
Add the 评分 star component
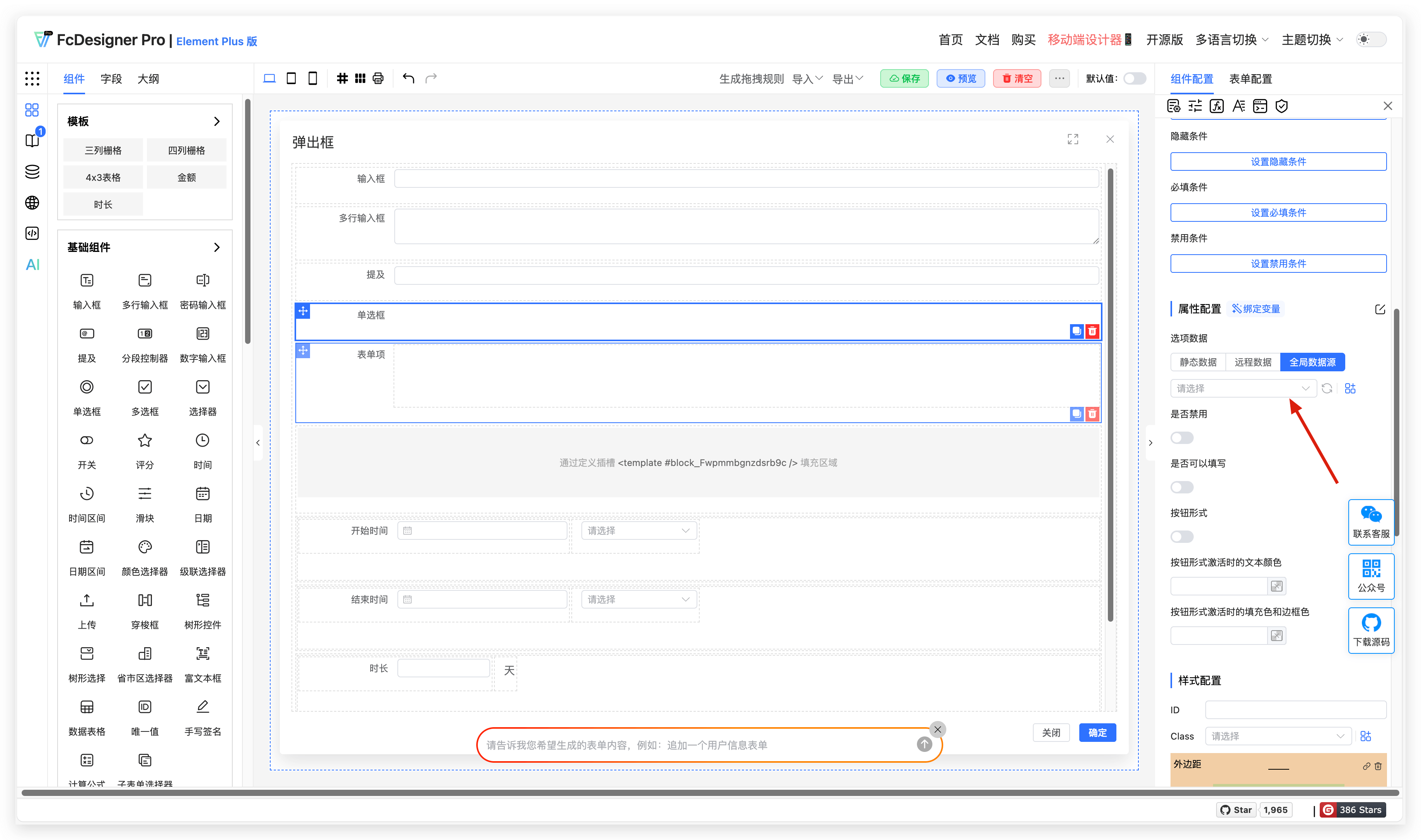(145, 441)
